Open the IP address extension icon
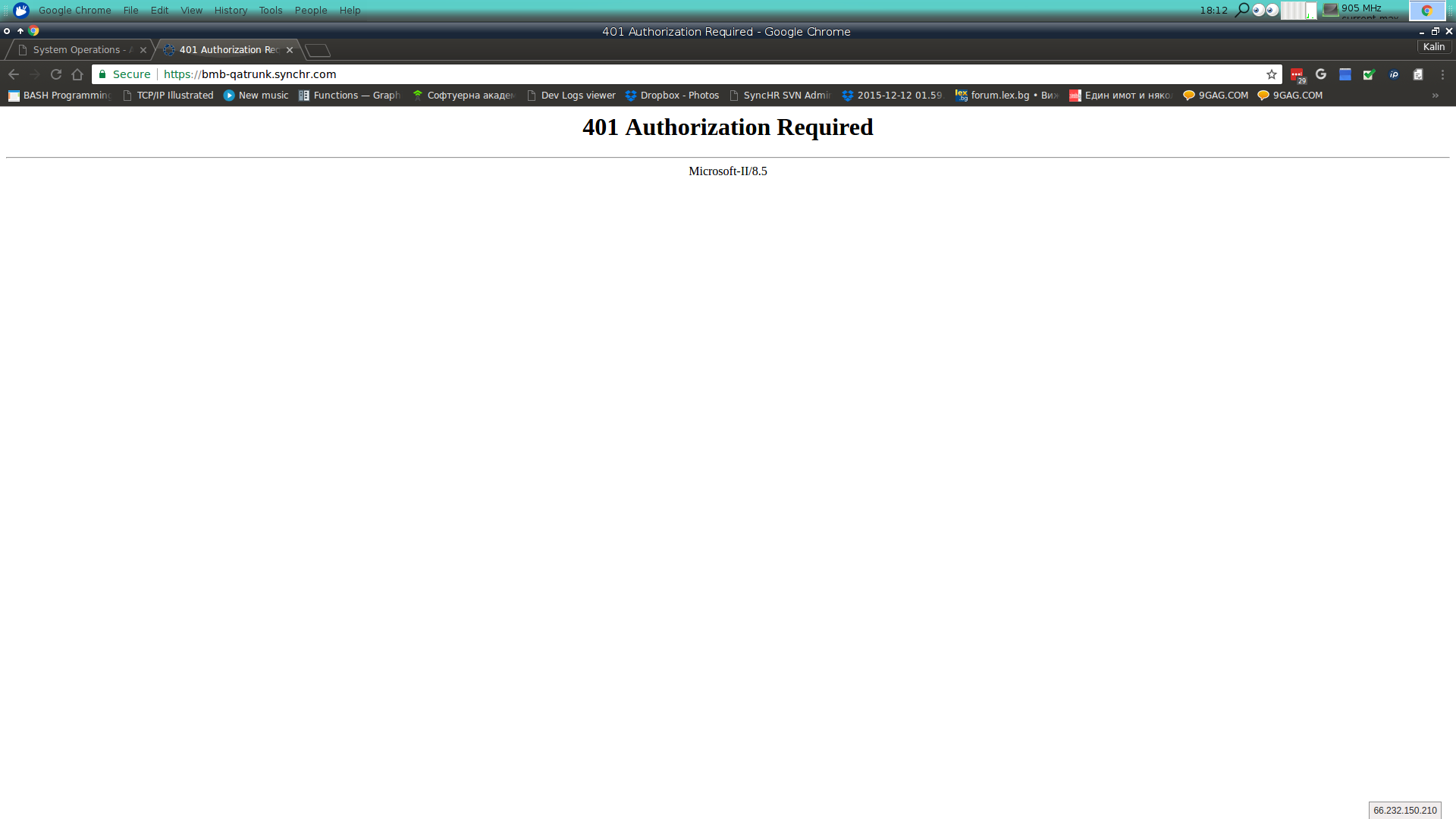This screenshot has height=819, width=1456. click(x=1394, y=74)
